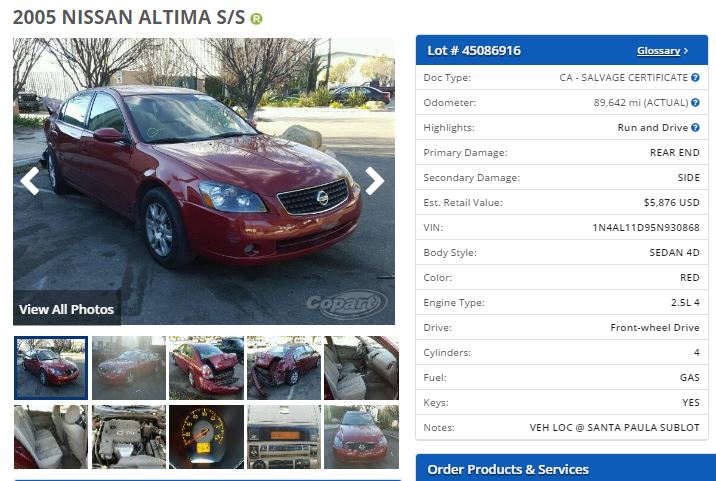Open the Doc Type help icon

(x=695, y=78)
